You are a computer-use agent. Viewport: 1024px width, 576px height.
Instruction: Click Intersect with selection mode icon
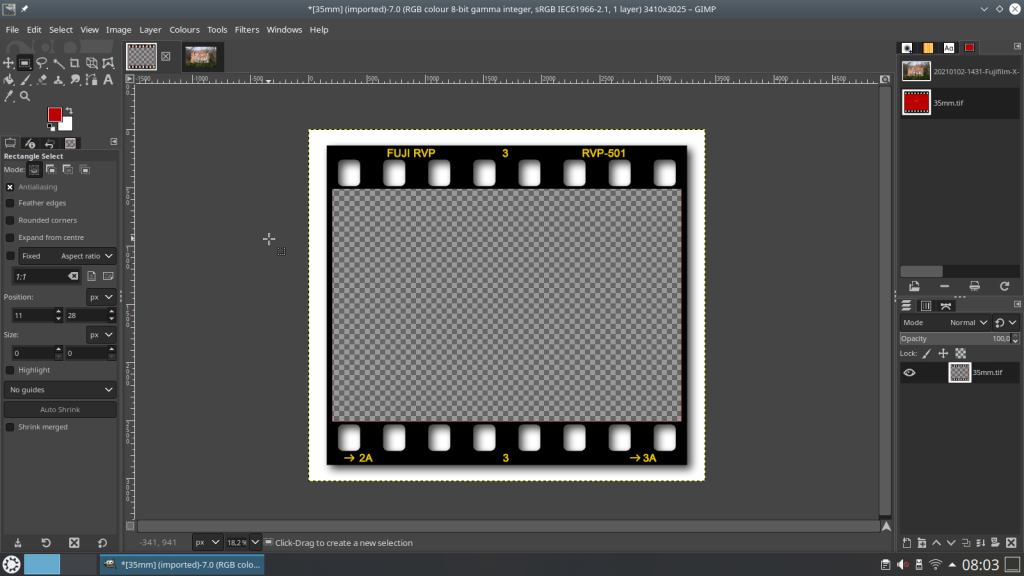84,169
